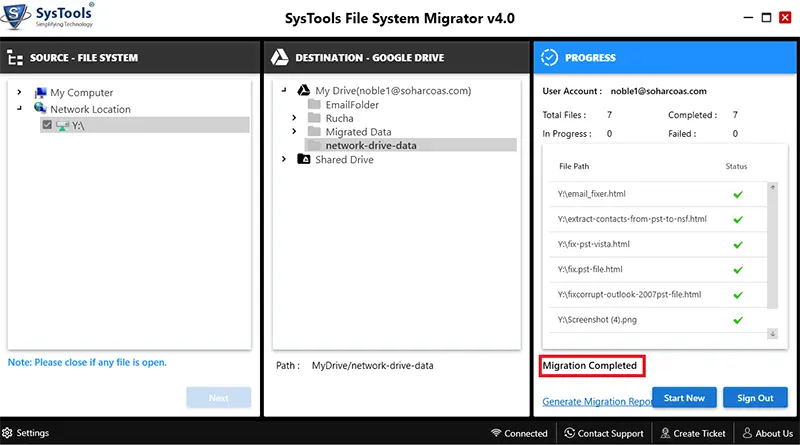800x445 pixels.
Task: Click green check for Screenshot (4).png
Action: click(738, 320)
